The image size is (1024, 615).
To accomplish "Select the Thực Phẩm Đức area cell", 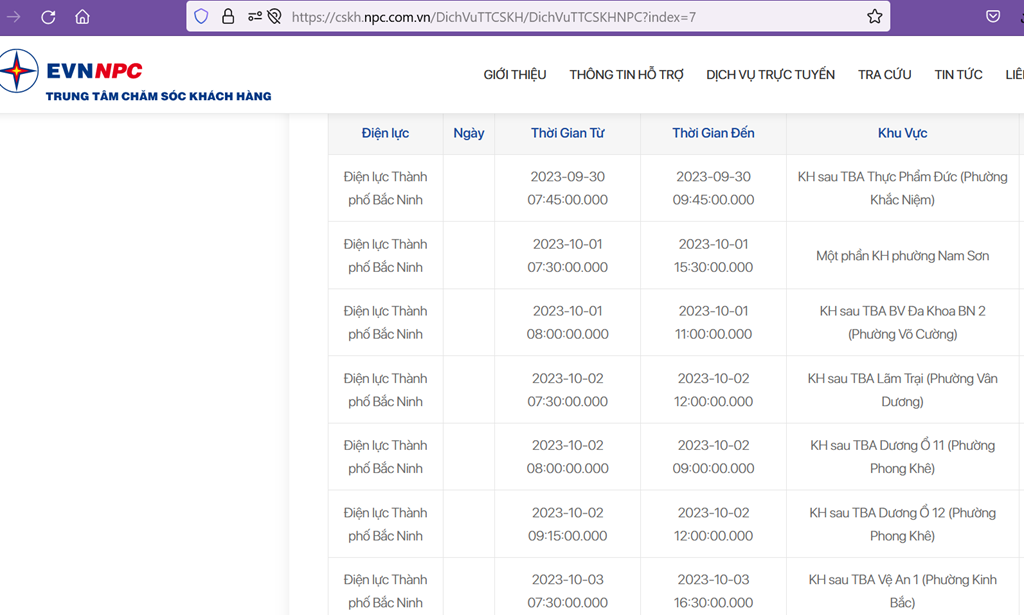I will coord(902,188).
